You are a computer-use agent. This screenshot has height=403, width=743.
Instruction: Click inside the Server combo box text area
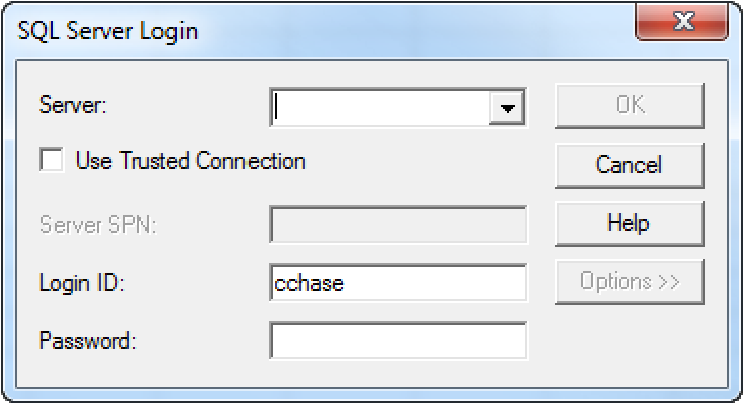coord(380,107)
